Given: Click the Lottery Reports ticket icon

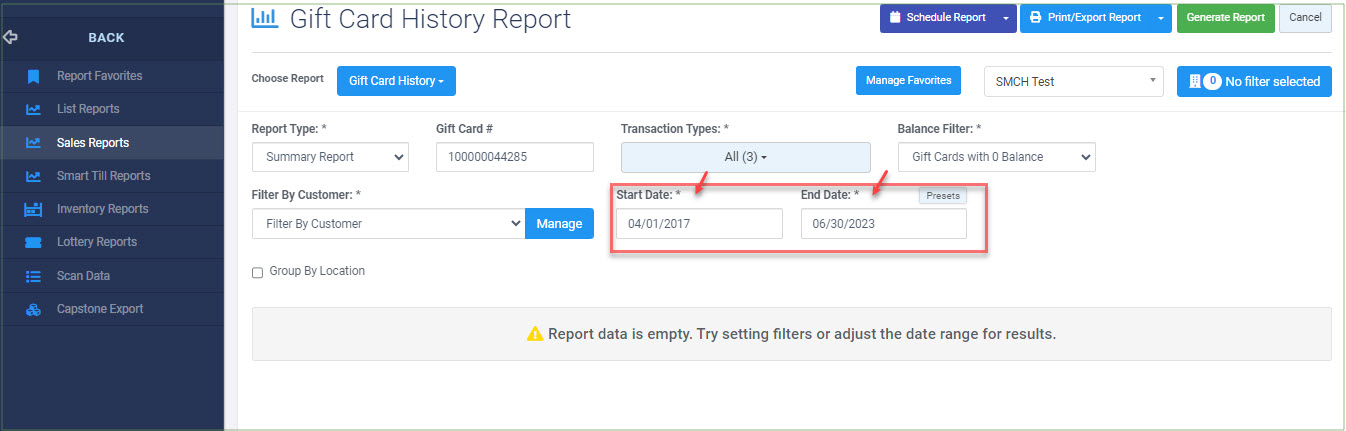Looking at the screenshot, I should 34,242.
